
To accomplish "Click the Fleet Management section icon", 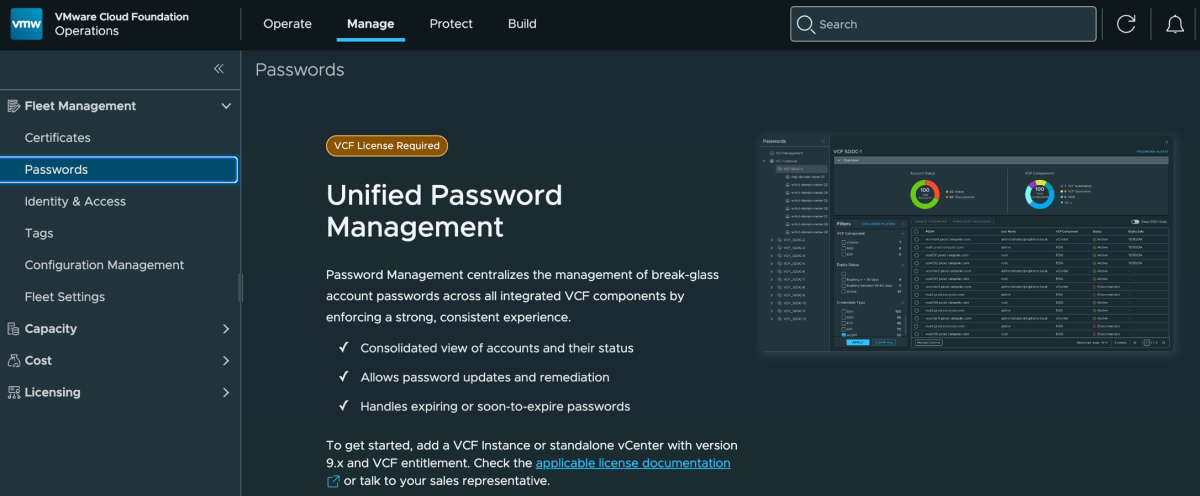I will click(x=14, y=106).
